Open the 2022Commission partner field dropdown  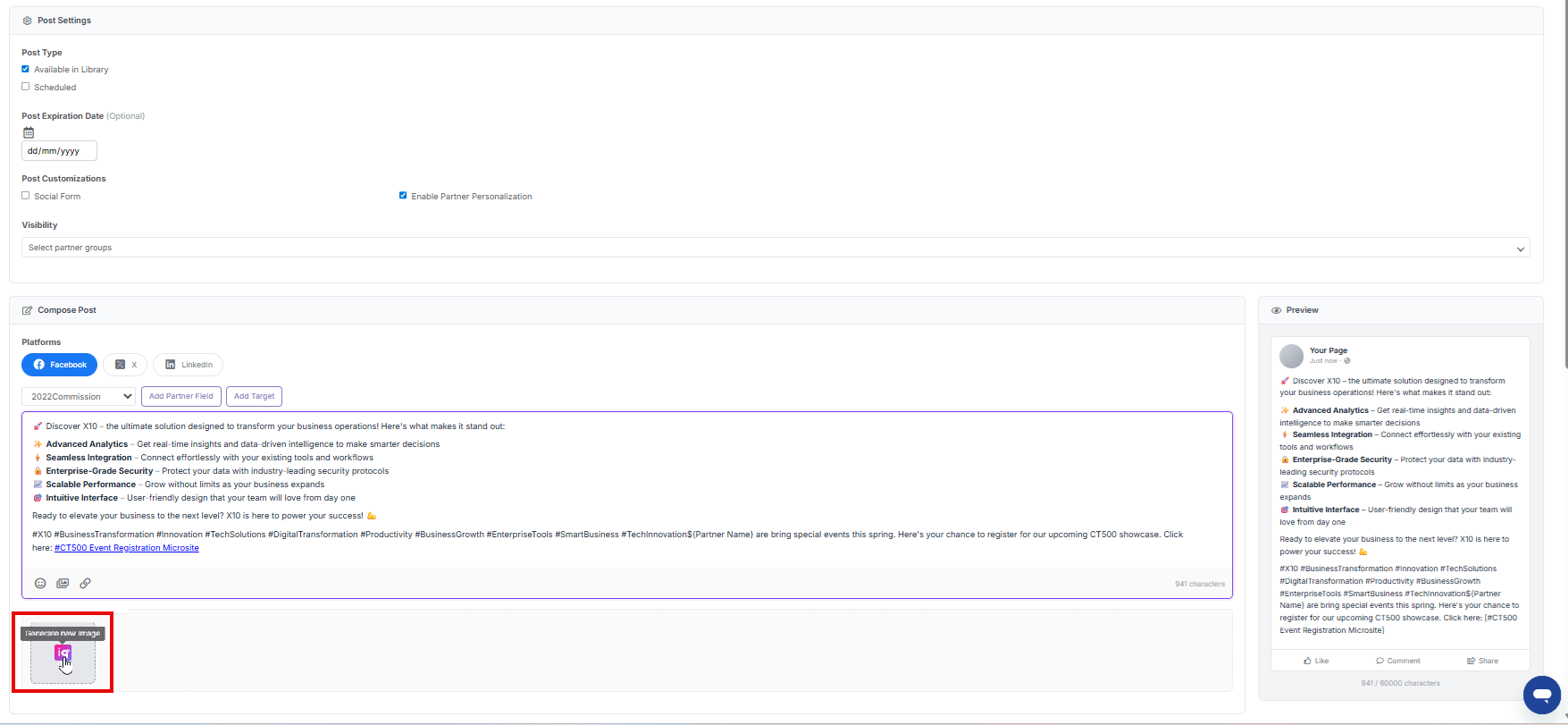tap(79, 396)
